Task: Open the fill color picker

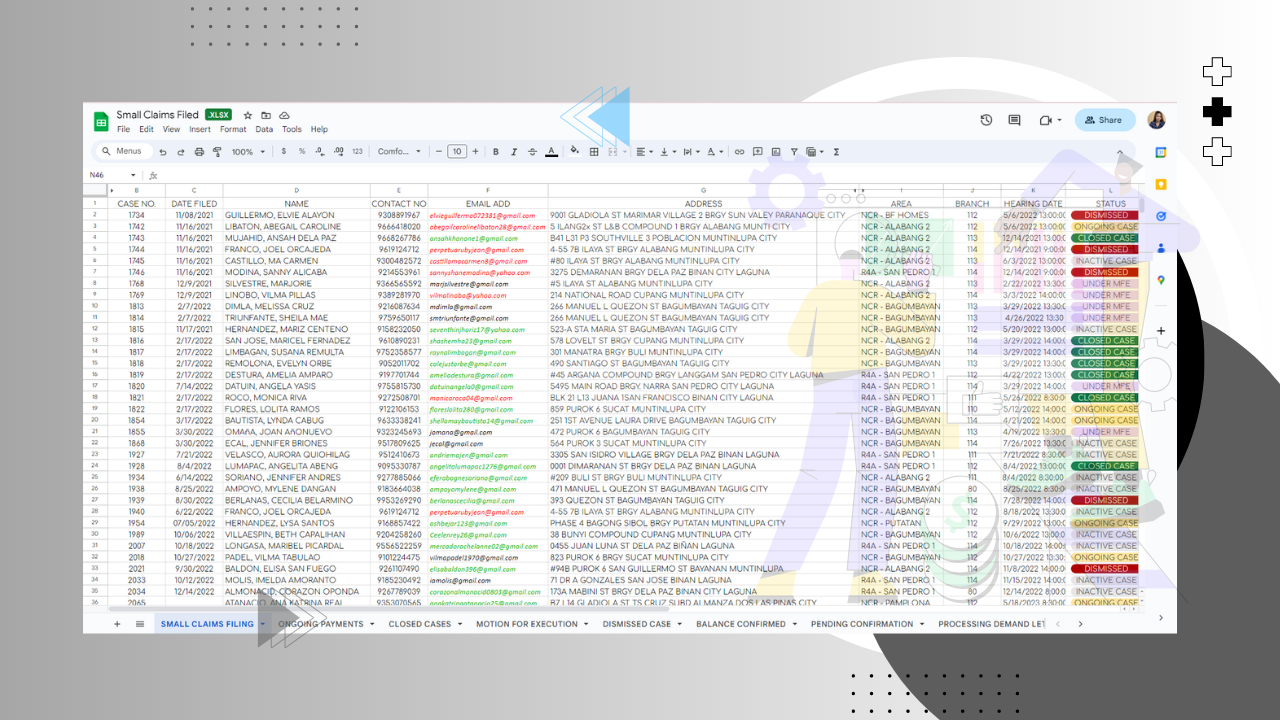Action: click(575, 152)
